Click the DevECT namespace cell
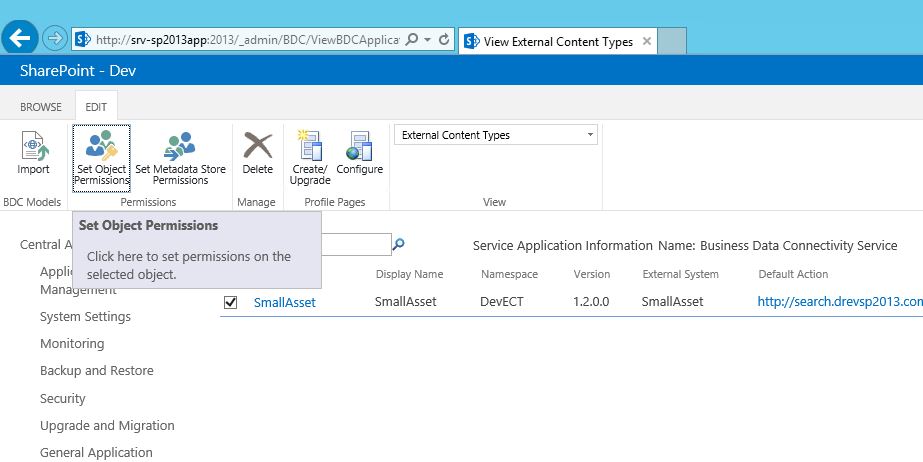This screenshot has height=462, width=923. coord(502,302)
